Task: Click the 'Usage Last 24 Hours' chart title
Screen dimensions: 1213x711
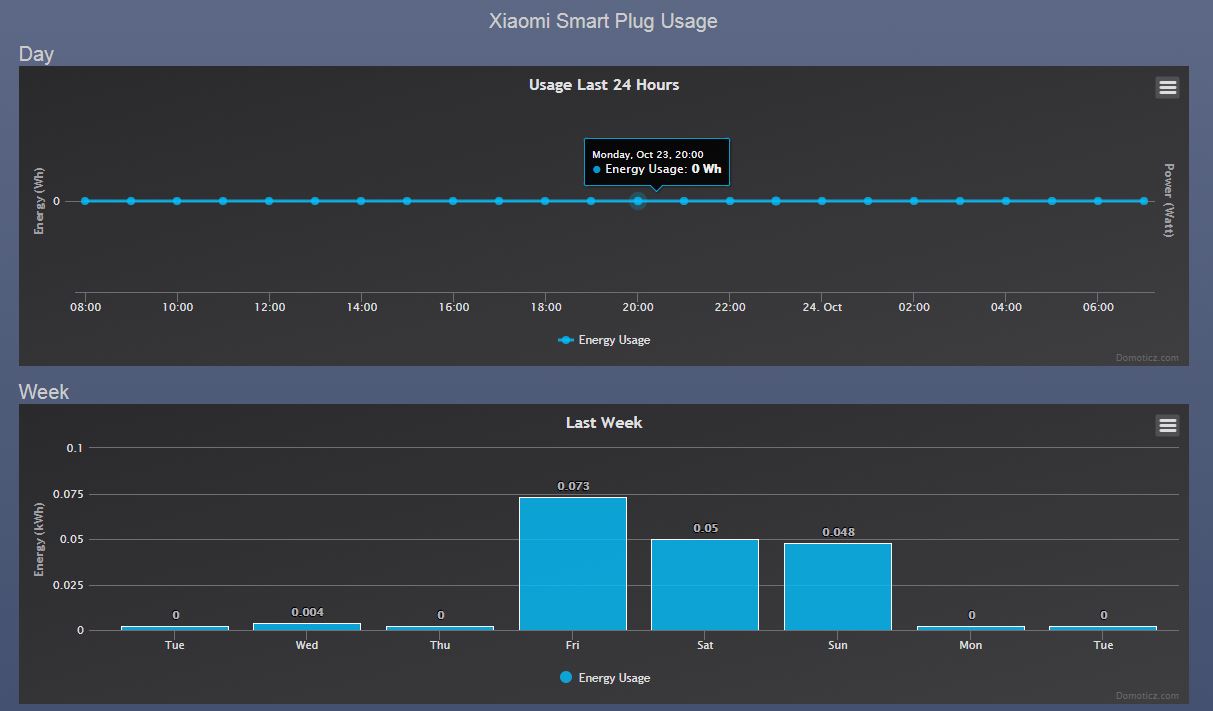Action: (604, 85)
